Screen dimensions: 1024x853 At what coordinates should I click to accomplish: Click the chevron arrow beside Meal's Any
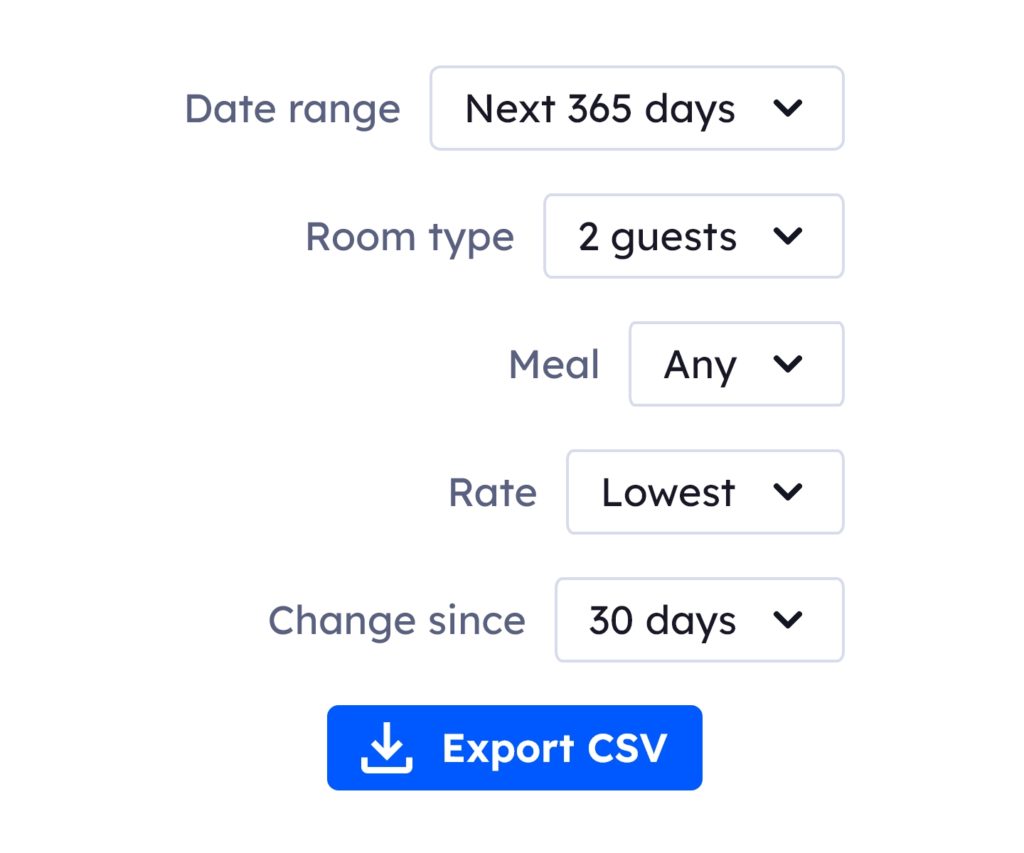point(789,365)
